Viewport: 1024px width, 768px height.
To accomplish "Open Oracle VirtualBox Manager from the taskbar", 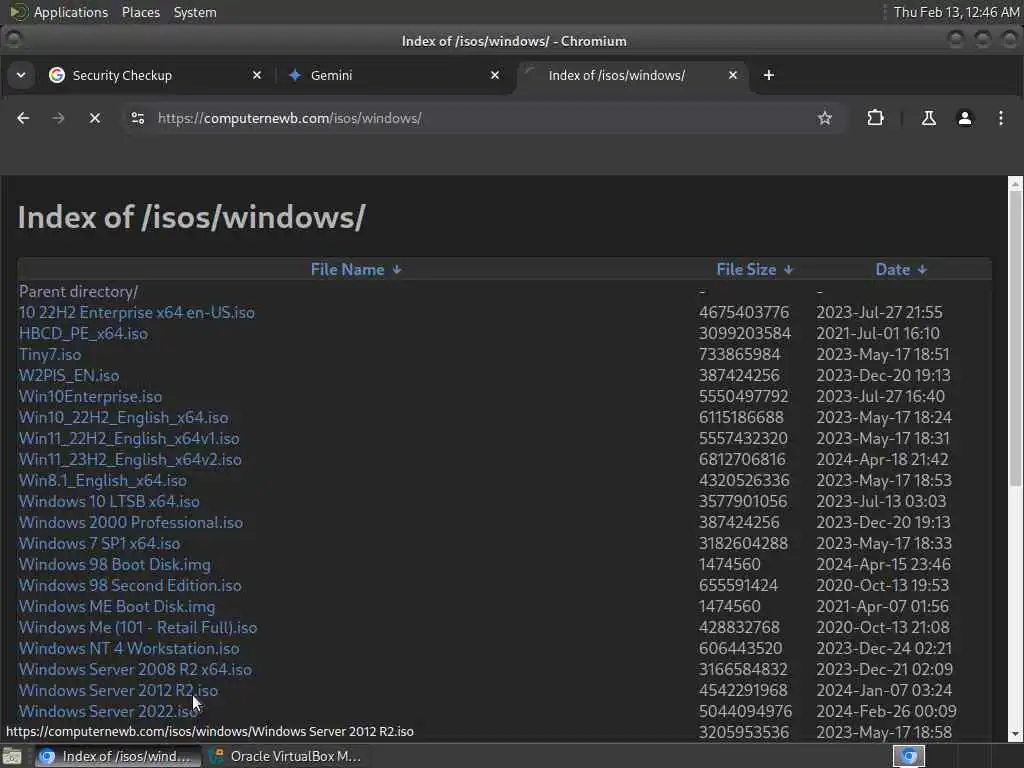I will pyautogui.click(x=285, y=756).
